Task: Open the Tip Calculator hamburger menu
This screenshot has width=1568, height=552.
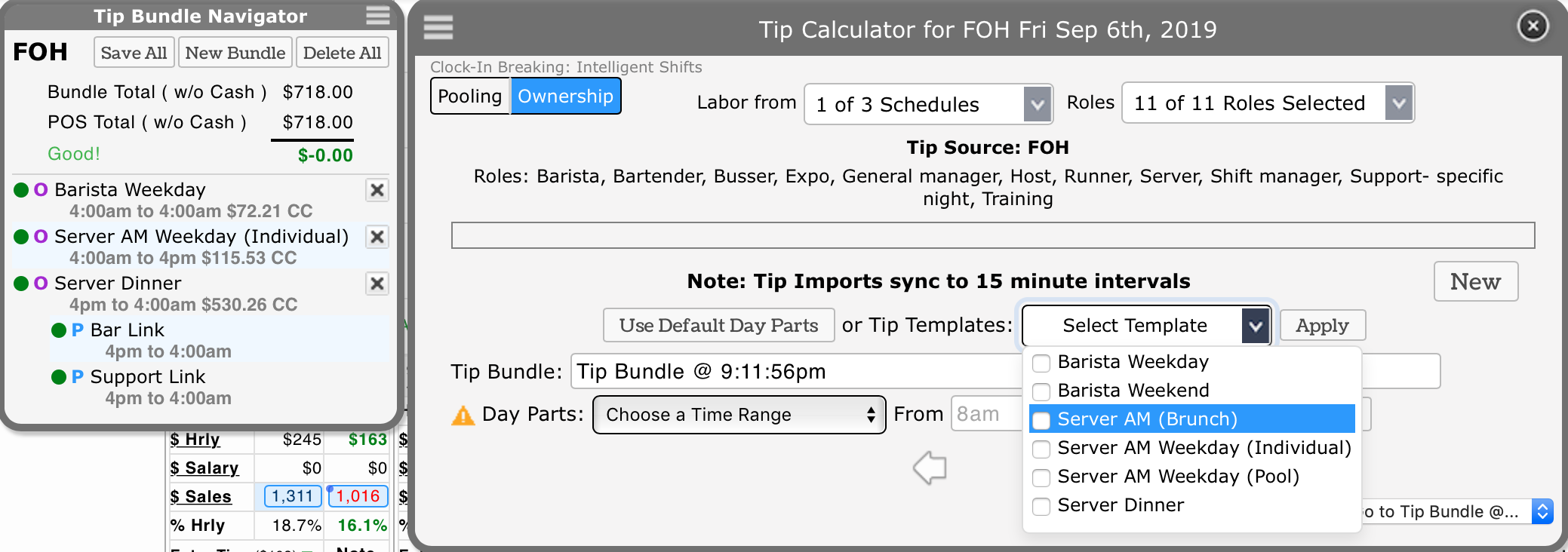Action: point(438,28)
